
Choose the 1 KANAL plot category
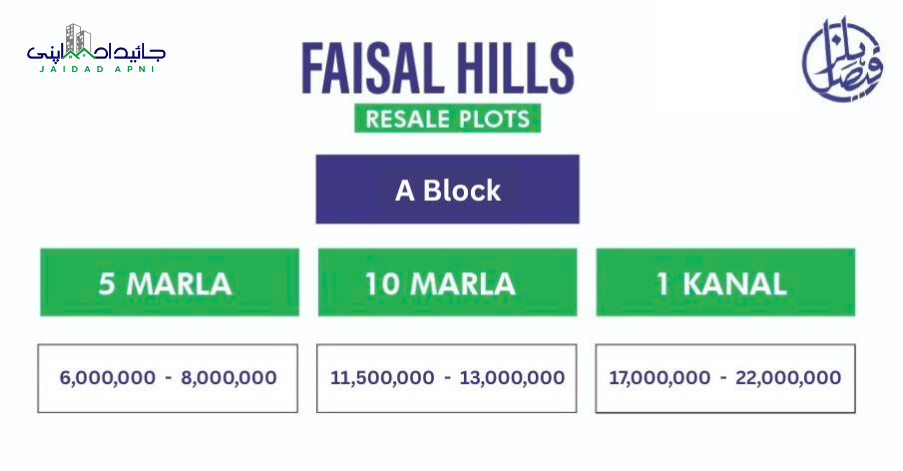click(725, 283)
